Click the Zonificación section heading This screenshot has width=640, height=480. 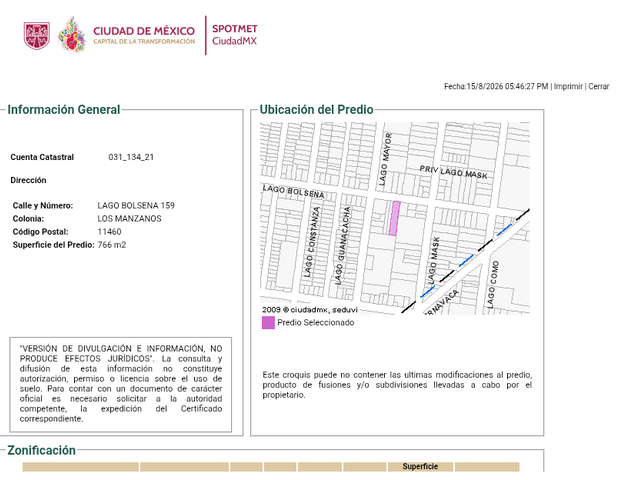(42, 450)
